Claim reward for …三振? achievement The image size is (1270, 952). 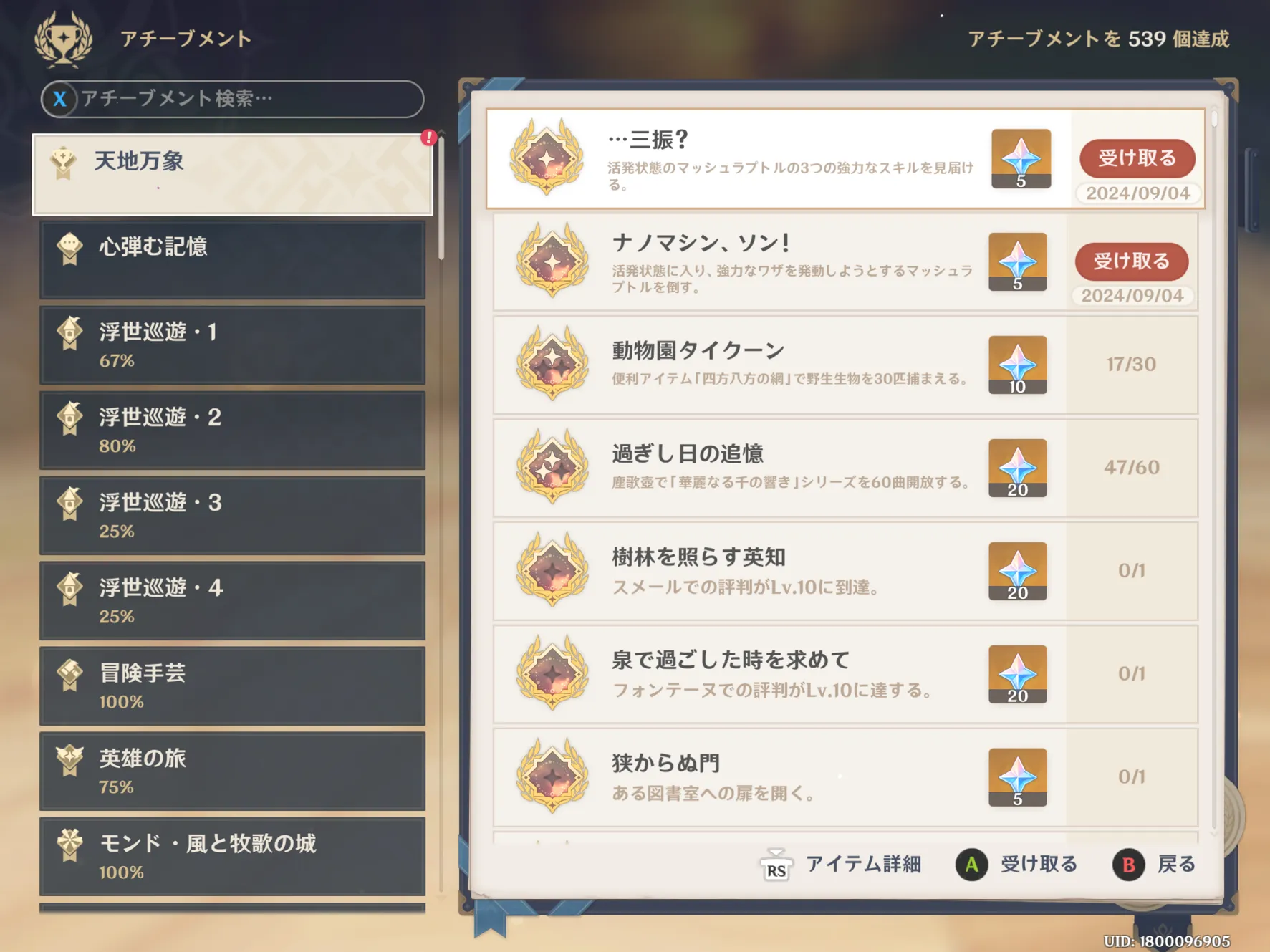click(1137, 158)
